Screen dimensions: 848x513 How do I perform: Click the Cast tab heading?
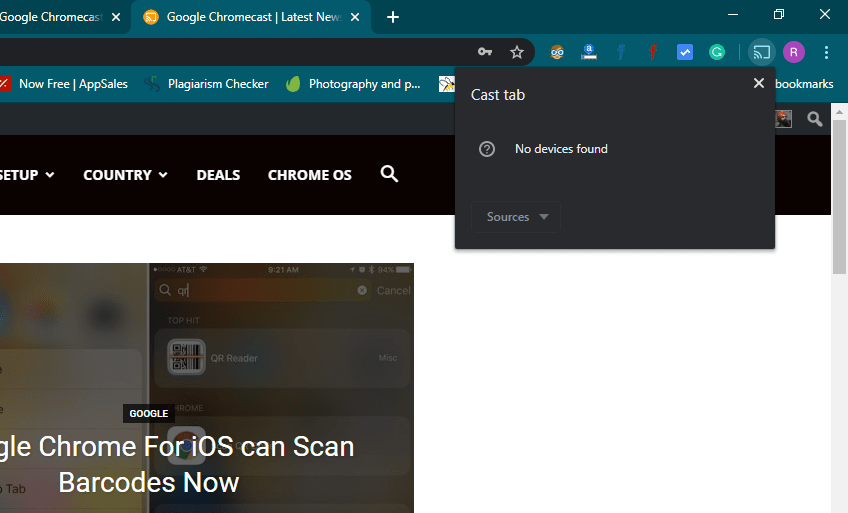[x=498, y=95]
